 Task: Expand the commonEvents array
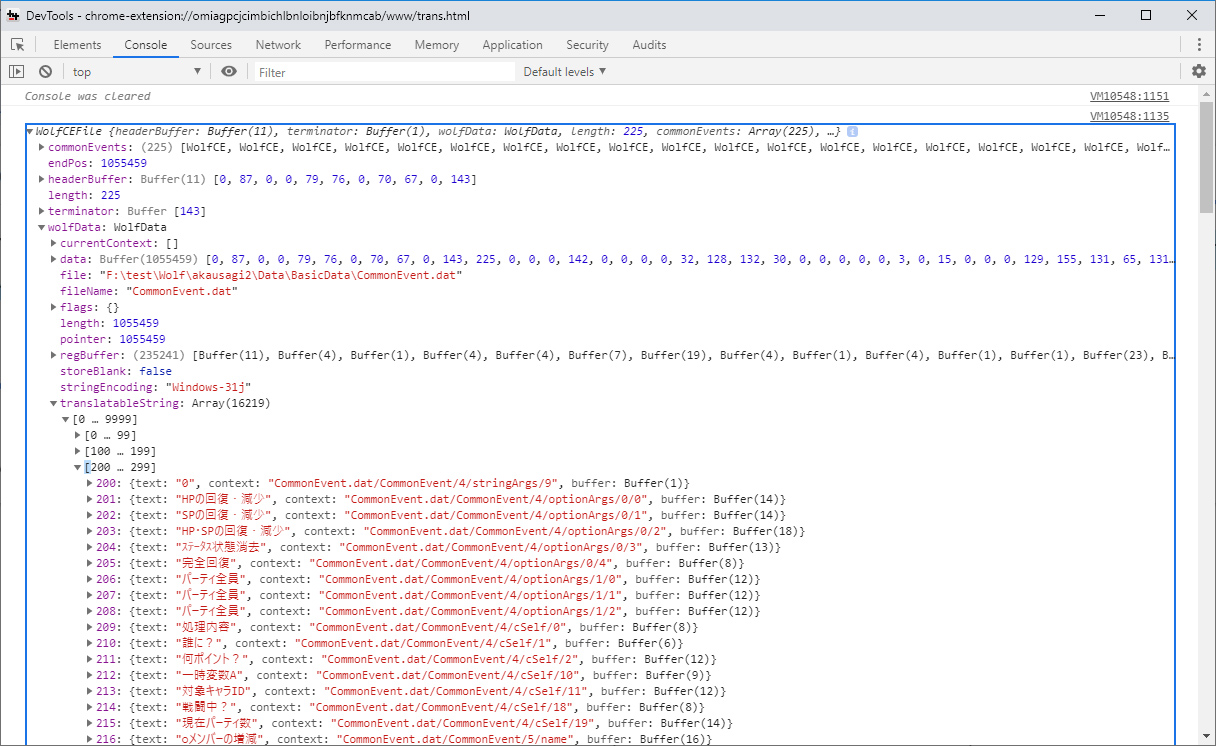(x=41, y=148)
